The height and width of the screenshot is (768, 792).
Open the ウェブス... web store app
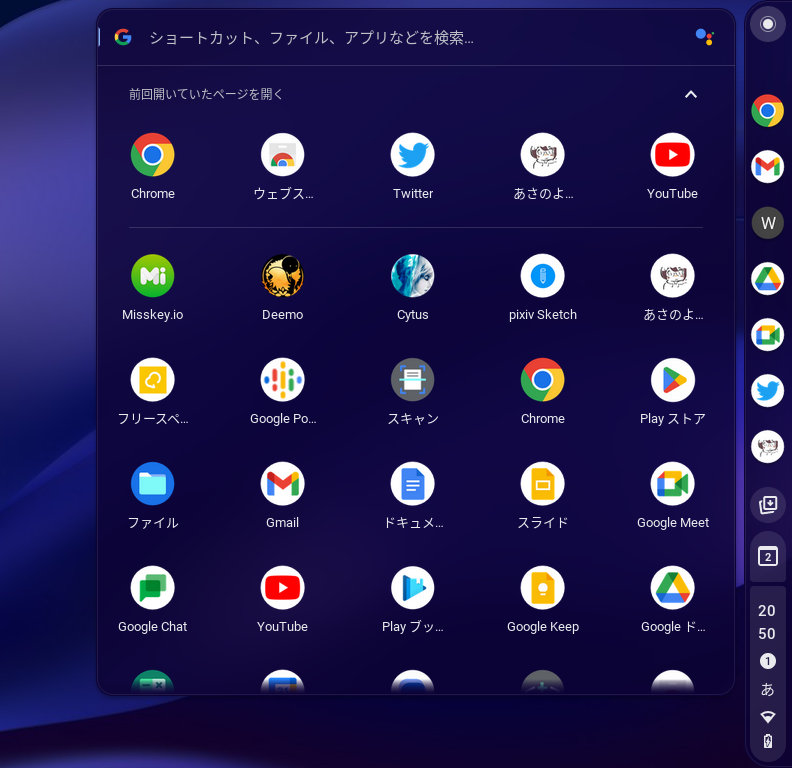click(282, 155)
